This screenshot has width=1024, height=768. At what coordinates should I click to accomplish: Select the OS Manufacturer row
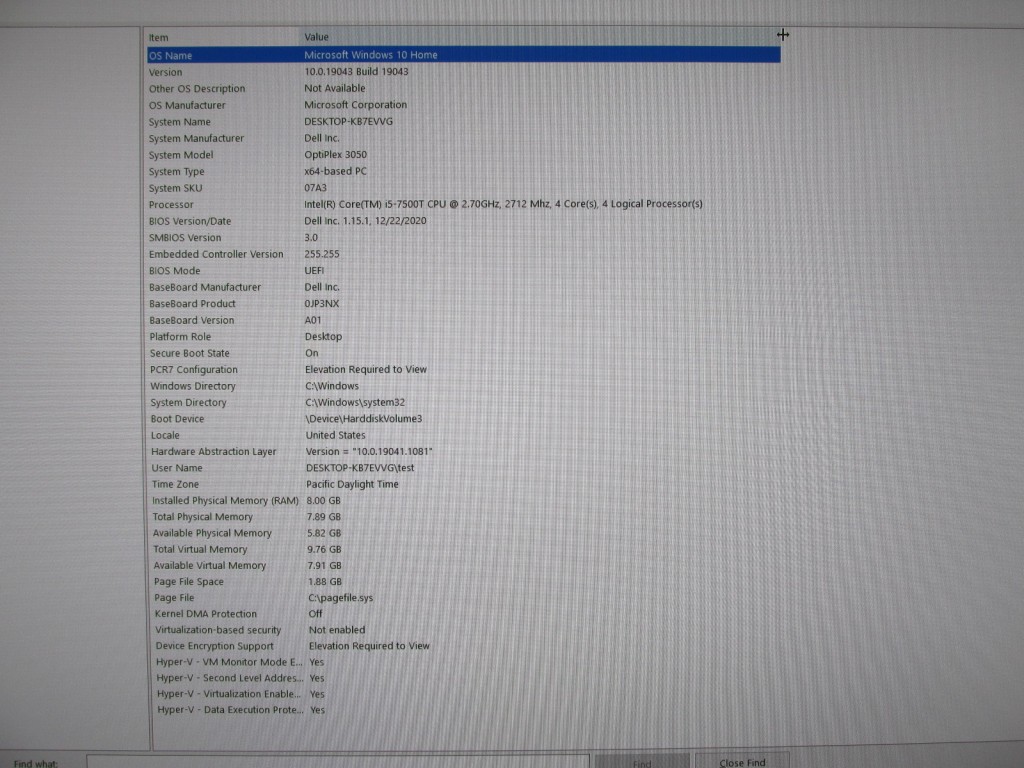[187, 104]
